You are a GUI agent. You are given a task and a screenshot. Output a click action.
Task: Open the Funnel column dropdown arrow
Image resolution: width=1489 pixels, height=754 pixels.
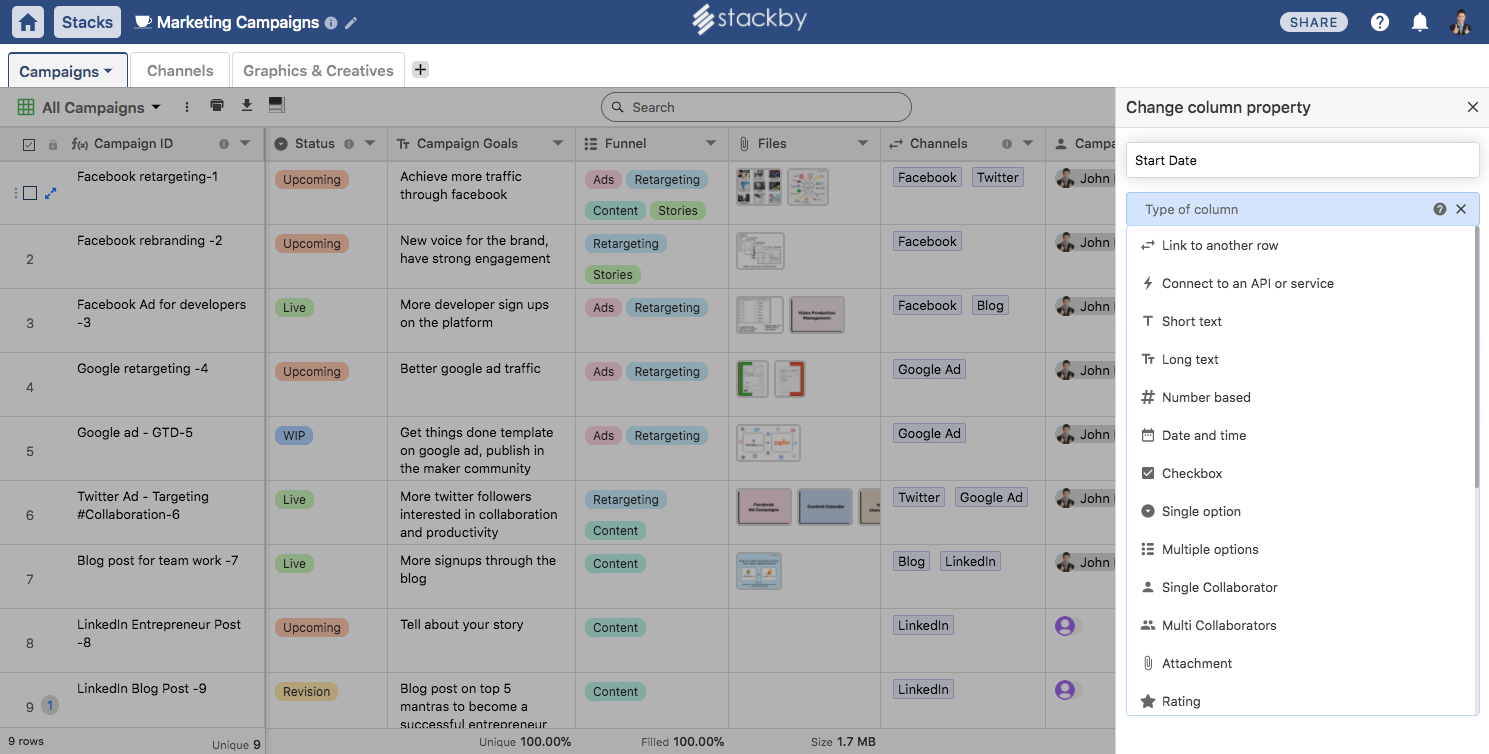(x=711, y=144)
